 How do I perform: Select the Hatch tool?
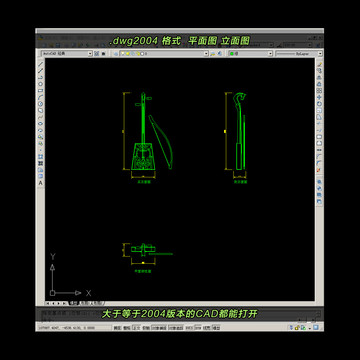[41, 157]
